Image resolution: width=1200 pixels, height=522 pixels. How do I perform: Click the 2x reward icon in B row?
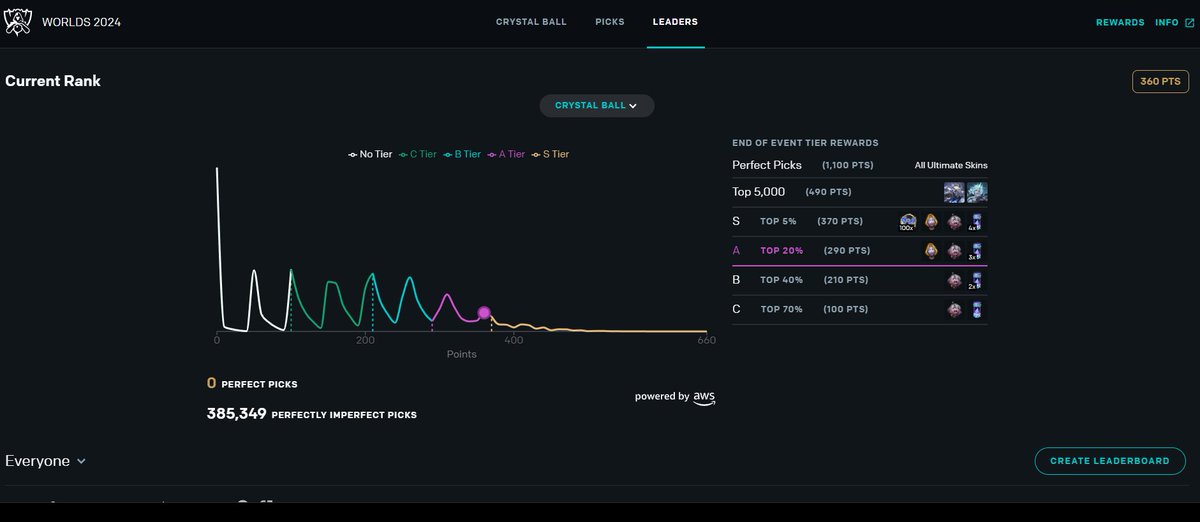(976, 281)
